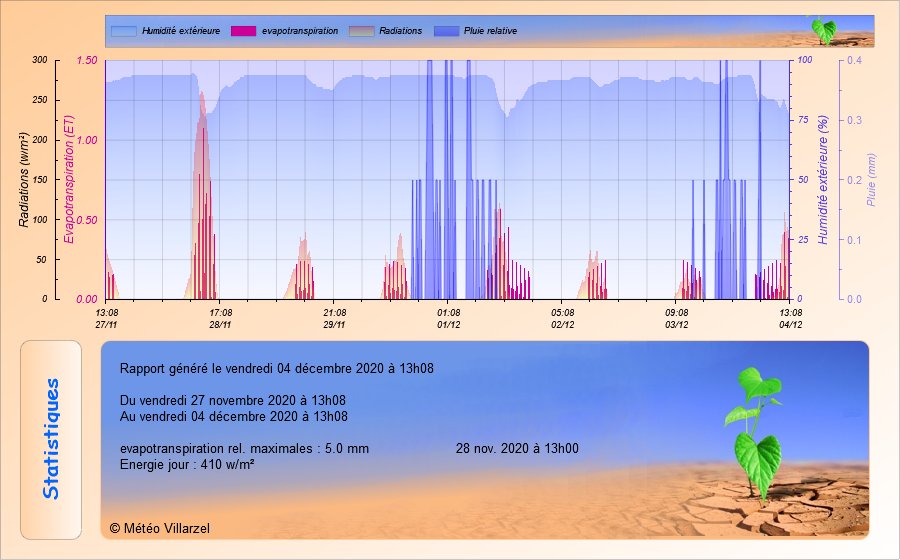Image resolution: width=900 pixels, height=560 pixels.
Task: Select the 'Humidité extérieure' legend label
Action: coord(181,31)
